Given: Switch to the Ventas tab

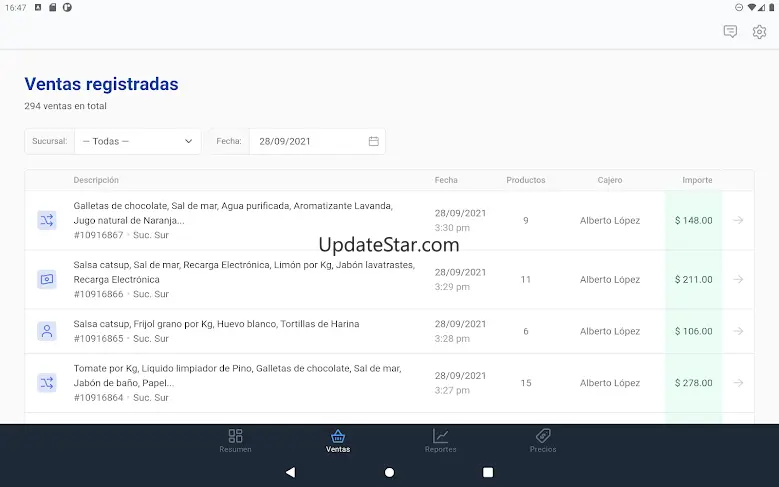Looking at the screenshot, I should (338, 441).
